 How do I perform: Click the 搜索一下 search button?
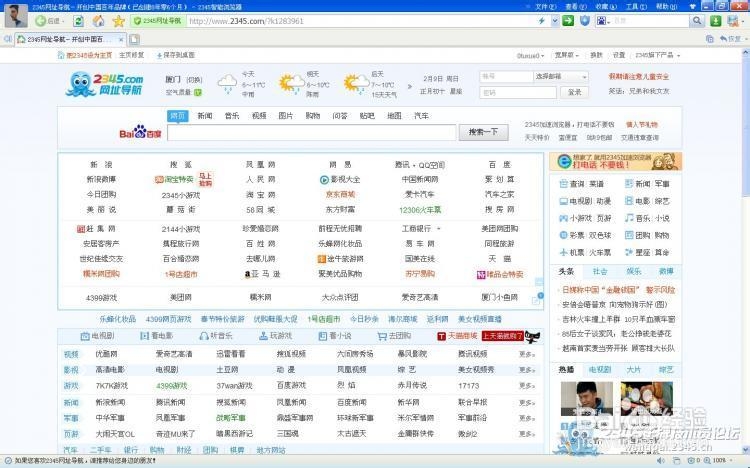(x=483, y=132)
